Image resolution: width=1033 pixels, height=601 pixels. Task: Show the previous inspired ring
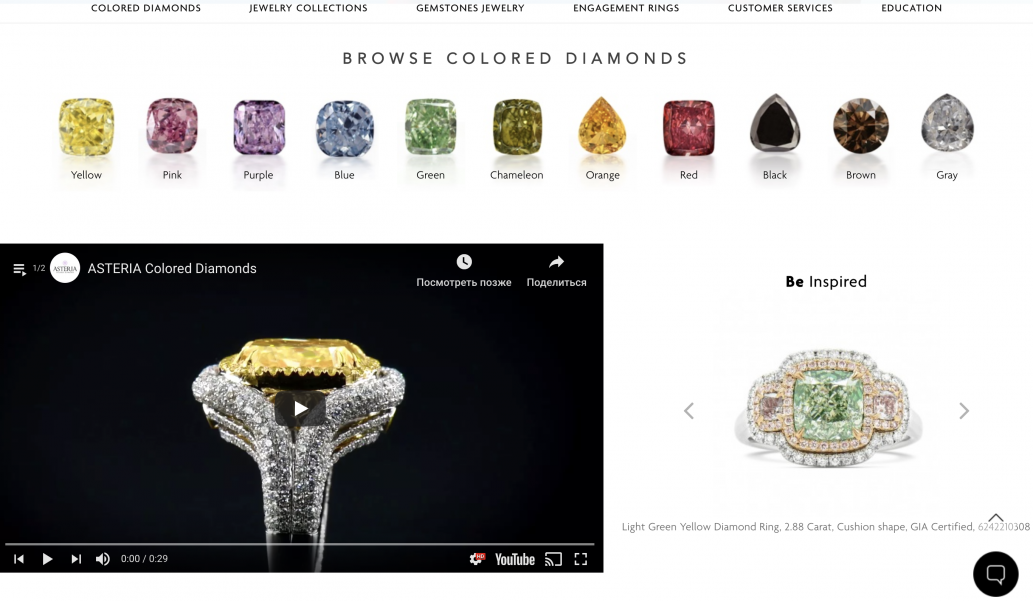click(689, 411)
